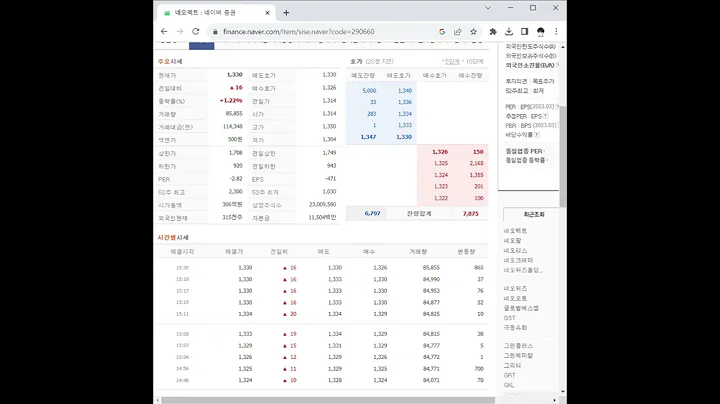Click scroll-up arrow of vertical scrollbar
Screen dimensions: 720x404
[x=563, y=47]
